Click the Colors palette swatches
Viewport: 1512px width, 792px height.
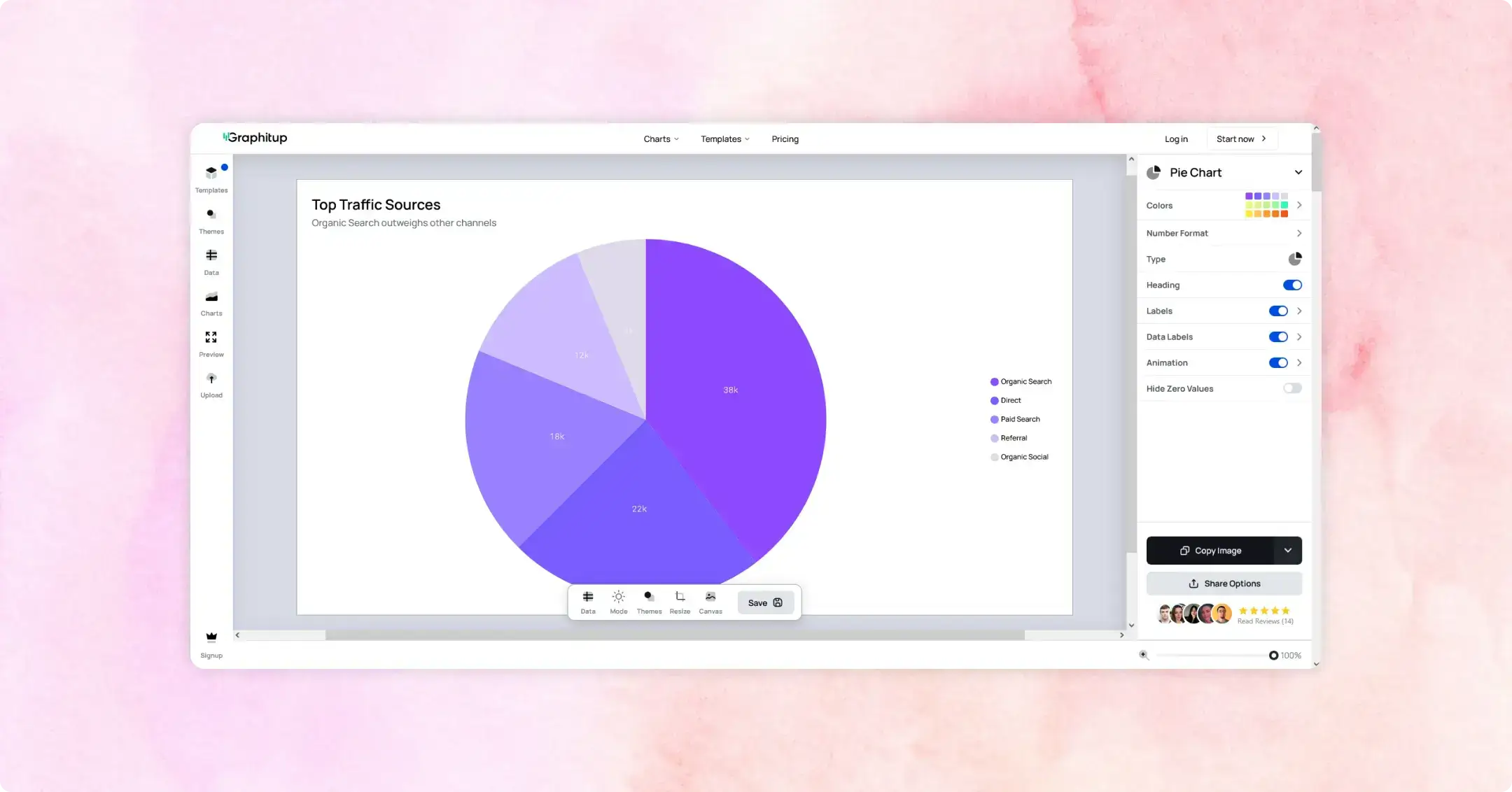[1266, 205]
